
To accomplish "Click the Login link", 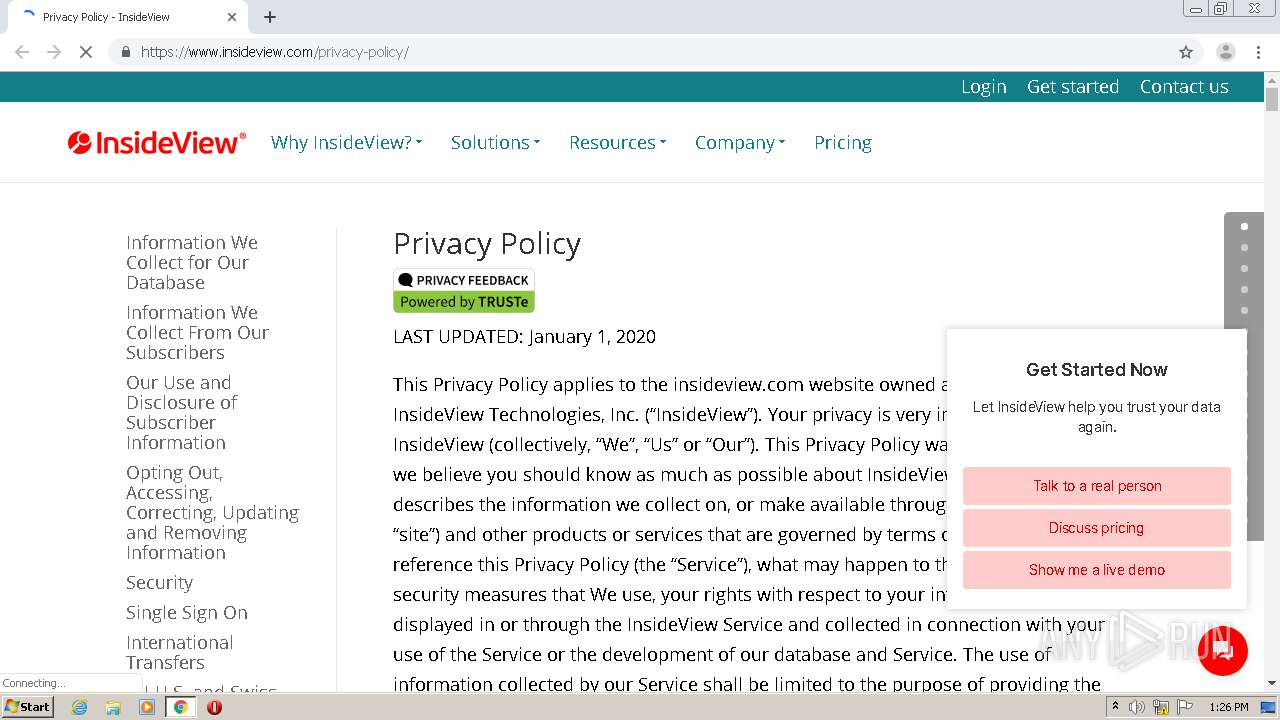I will [984, 87].
